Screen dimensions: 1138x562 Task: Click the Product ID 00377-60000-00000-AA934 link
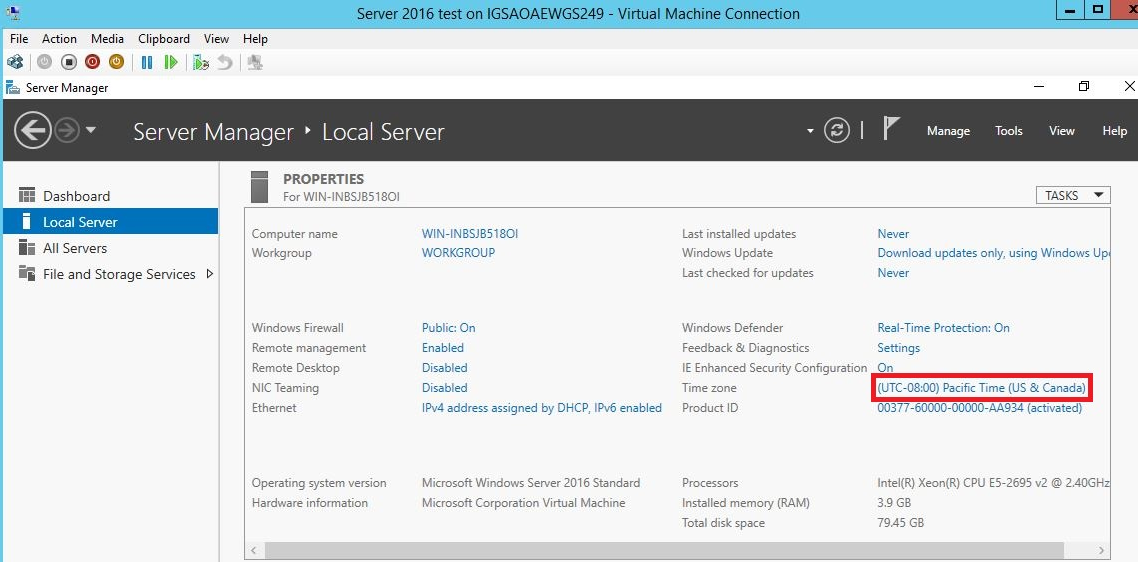pyautogui.click(x=980, y=408)
